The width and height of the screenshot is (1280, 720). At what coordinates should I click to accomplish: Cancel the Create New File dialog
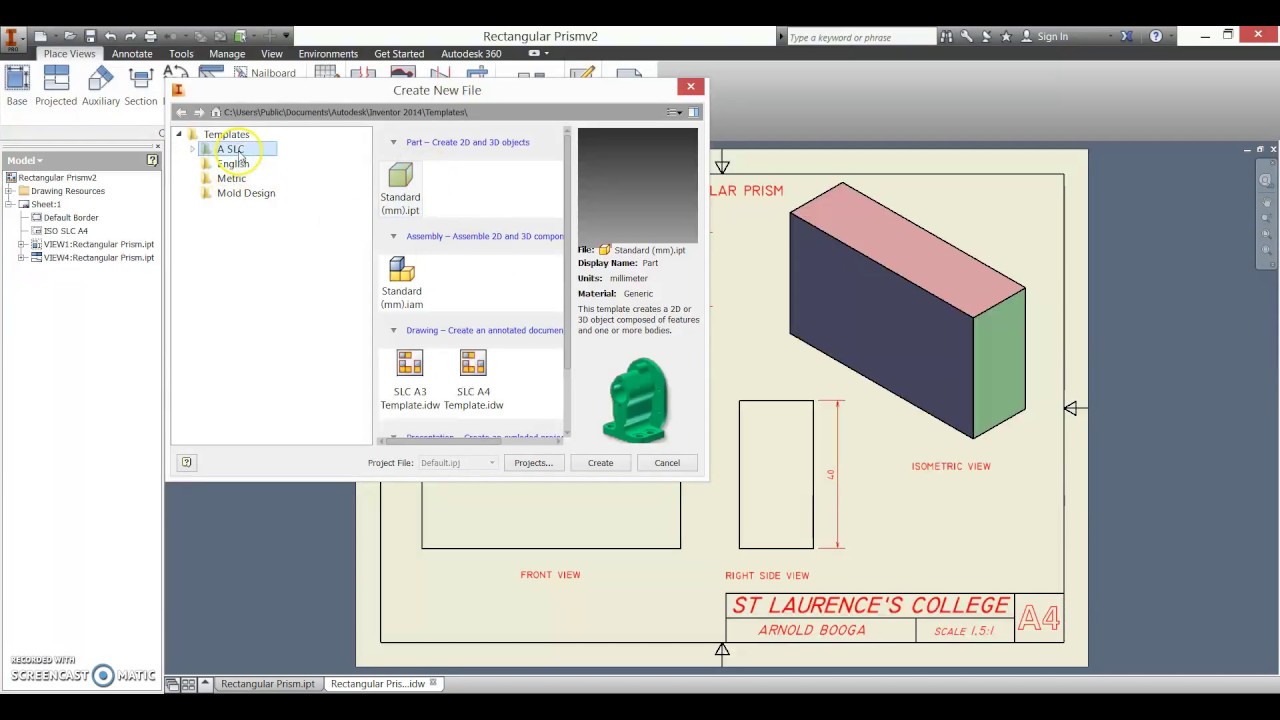(667, 463)
